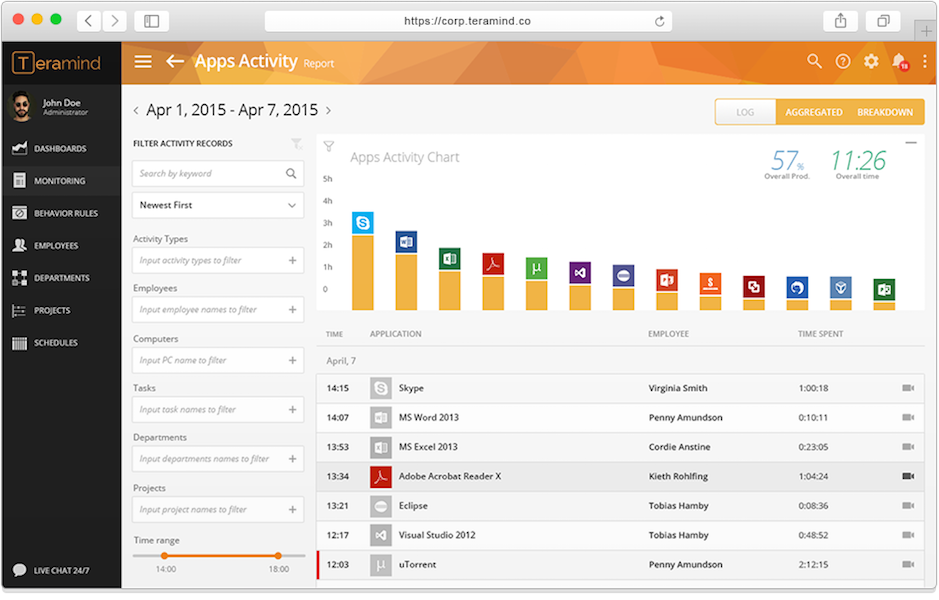
Task: Click the time range start handle
Action: tap(165, 556)
